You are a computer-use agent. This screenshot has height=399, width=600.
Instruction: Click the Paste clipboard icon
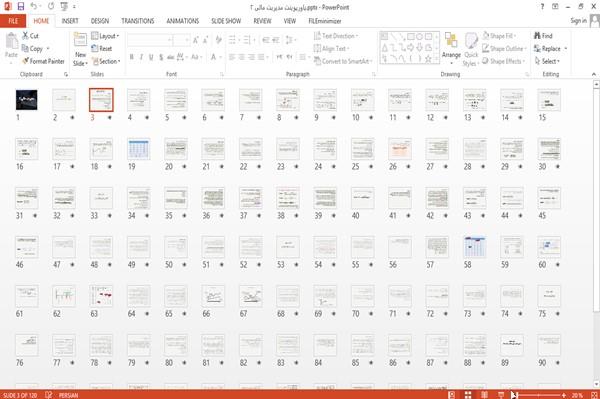[11, 41]
